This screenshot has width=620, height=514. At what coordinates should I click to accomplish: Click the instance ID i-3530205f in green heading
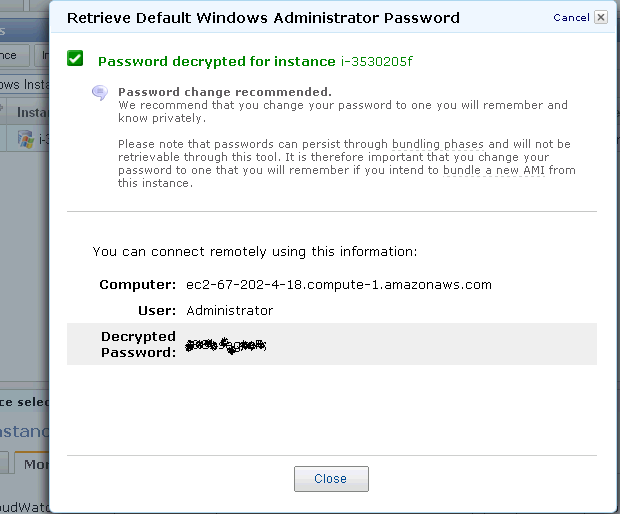pyautogui.click(x=378, y=62)
